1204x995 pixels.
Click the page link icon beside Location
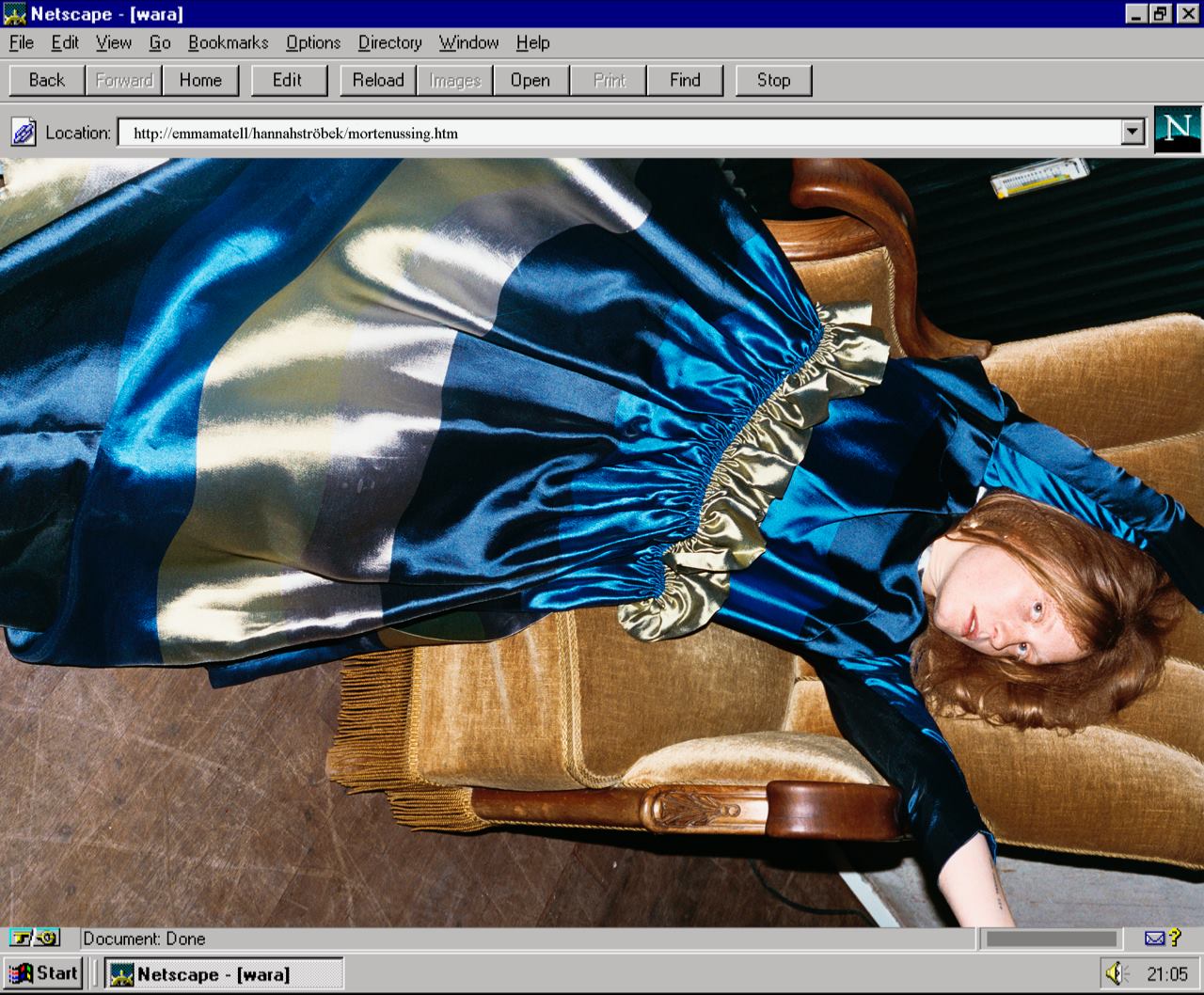24,133
